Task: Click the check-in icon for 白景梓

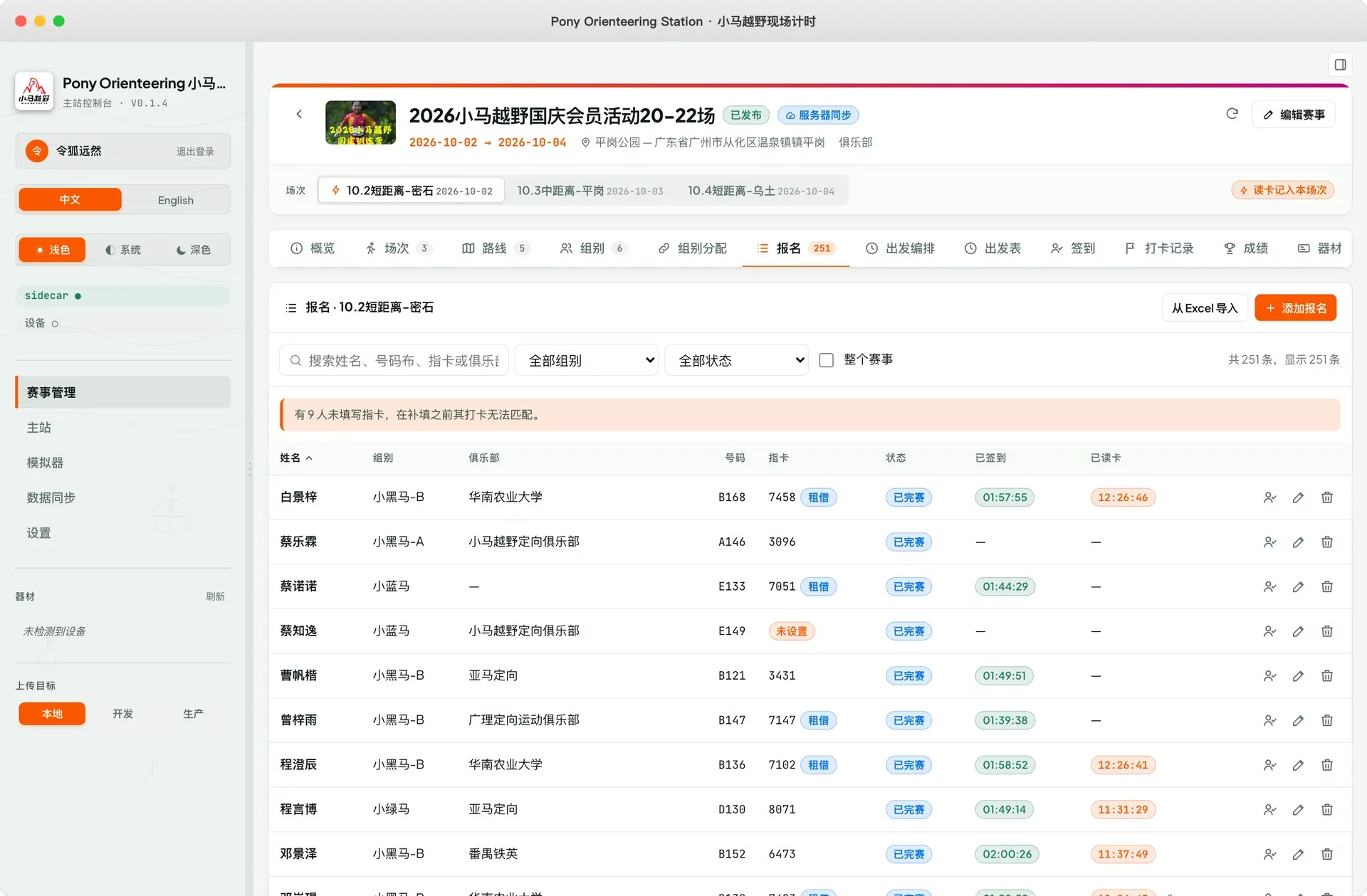Action: 1269,497
